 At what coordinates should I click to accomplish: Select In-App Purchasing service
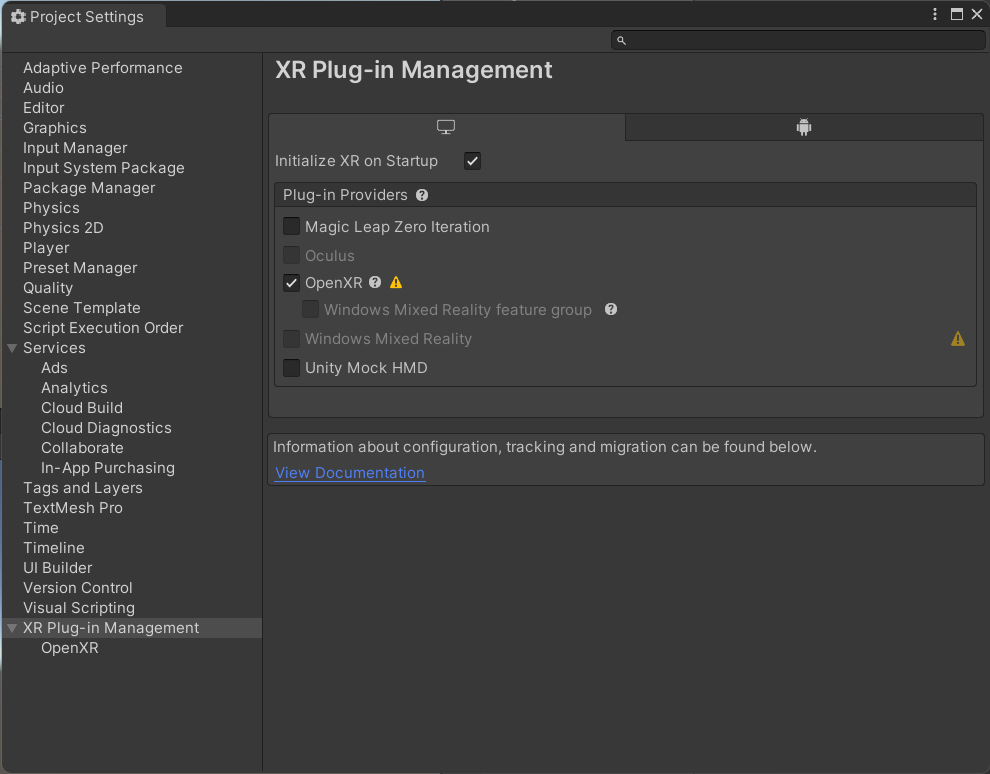(x=108, y=468)
